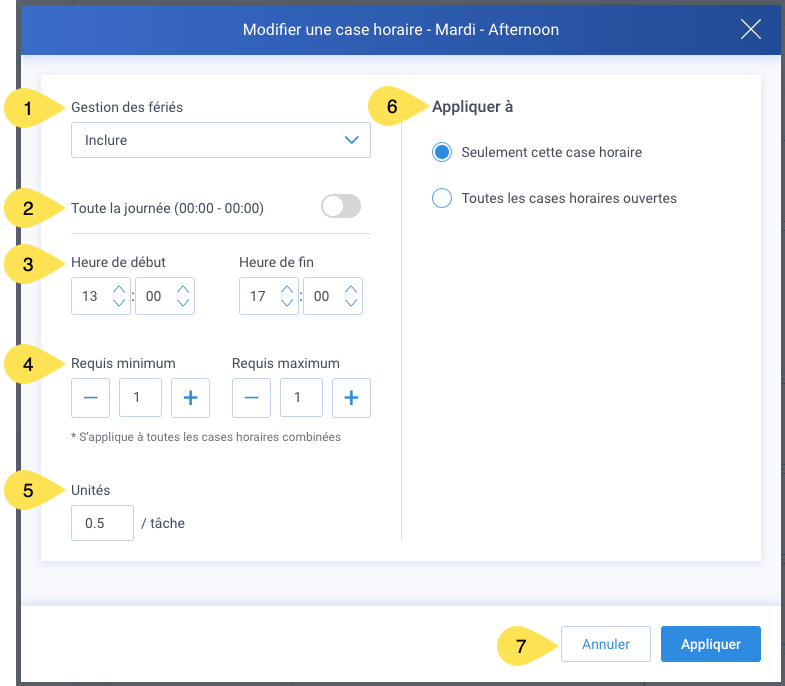Select Toutes les cases horaires ouvertes
This screenshot has width=785, height=686.
click(442, 198)
